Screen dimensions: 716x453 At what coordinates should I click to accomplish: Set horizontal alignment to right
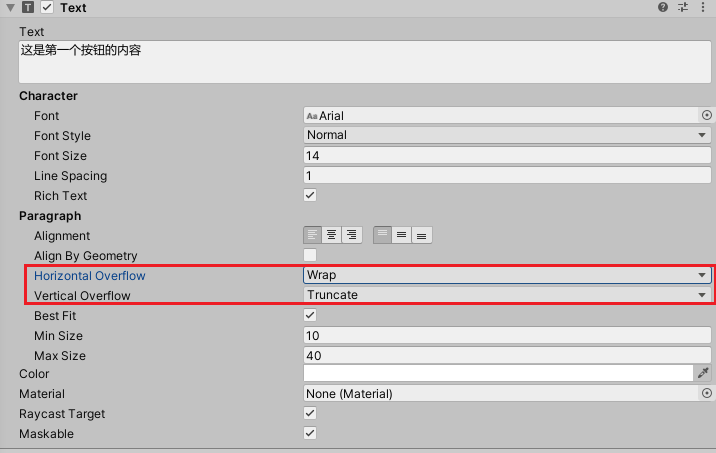(x=352, y=235)
